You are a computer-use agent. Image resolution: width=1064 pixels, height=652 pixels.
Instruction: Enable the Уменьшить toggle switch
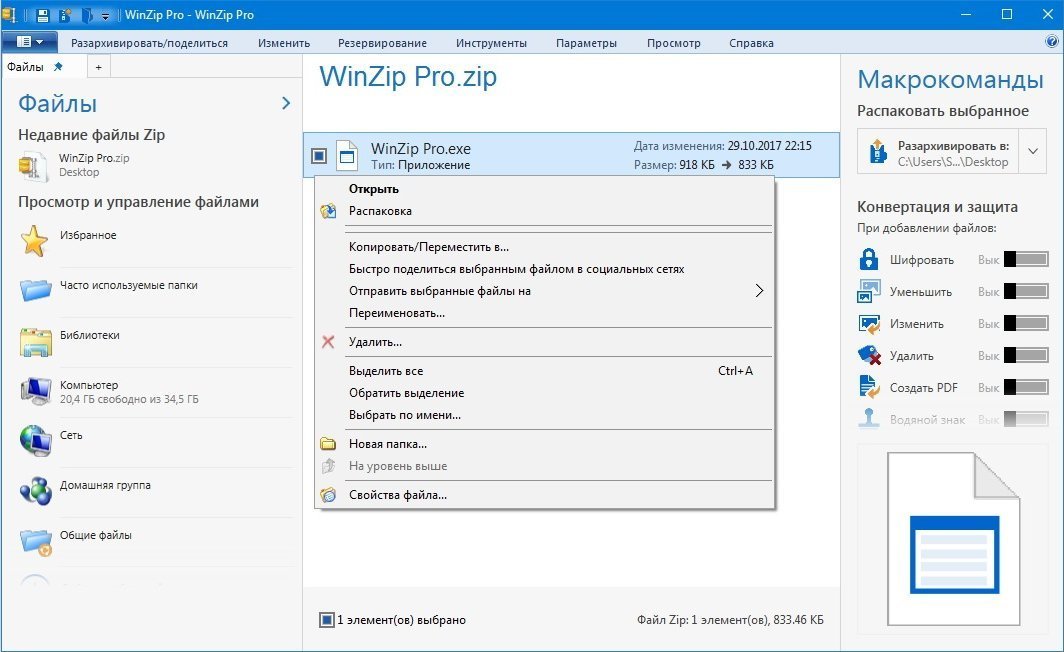pos(1025,292)
